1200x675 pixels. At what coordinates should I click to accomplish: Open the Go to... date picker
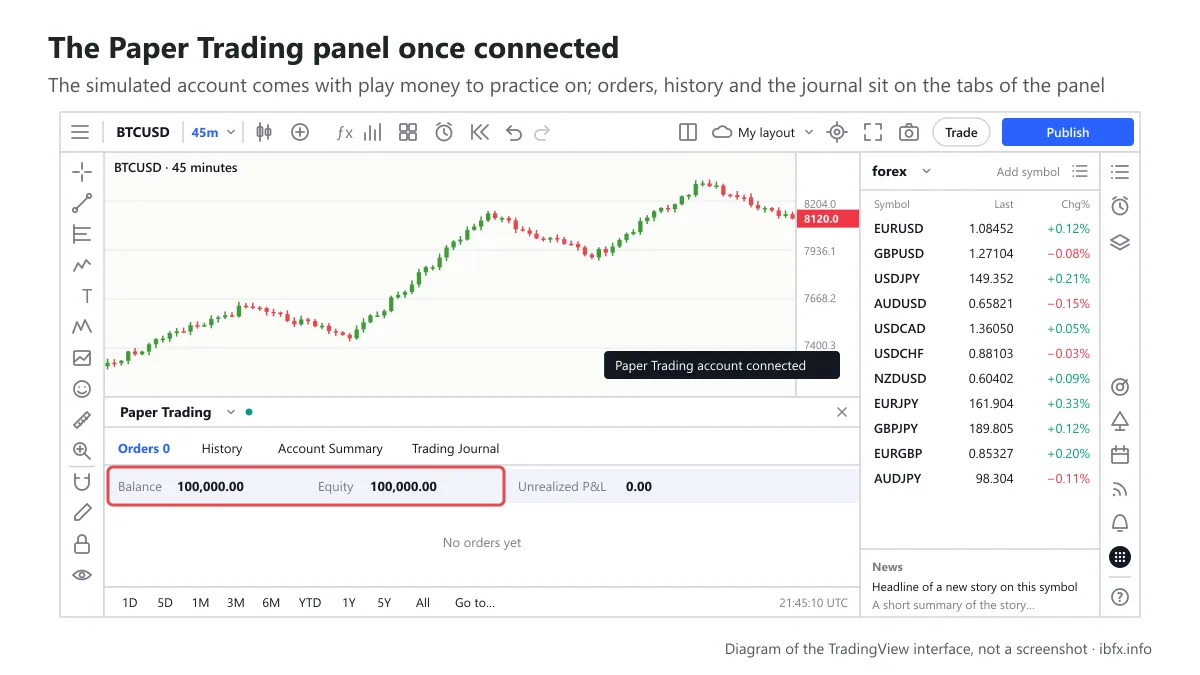[x=475, y=602]
